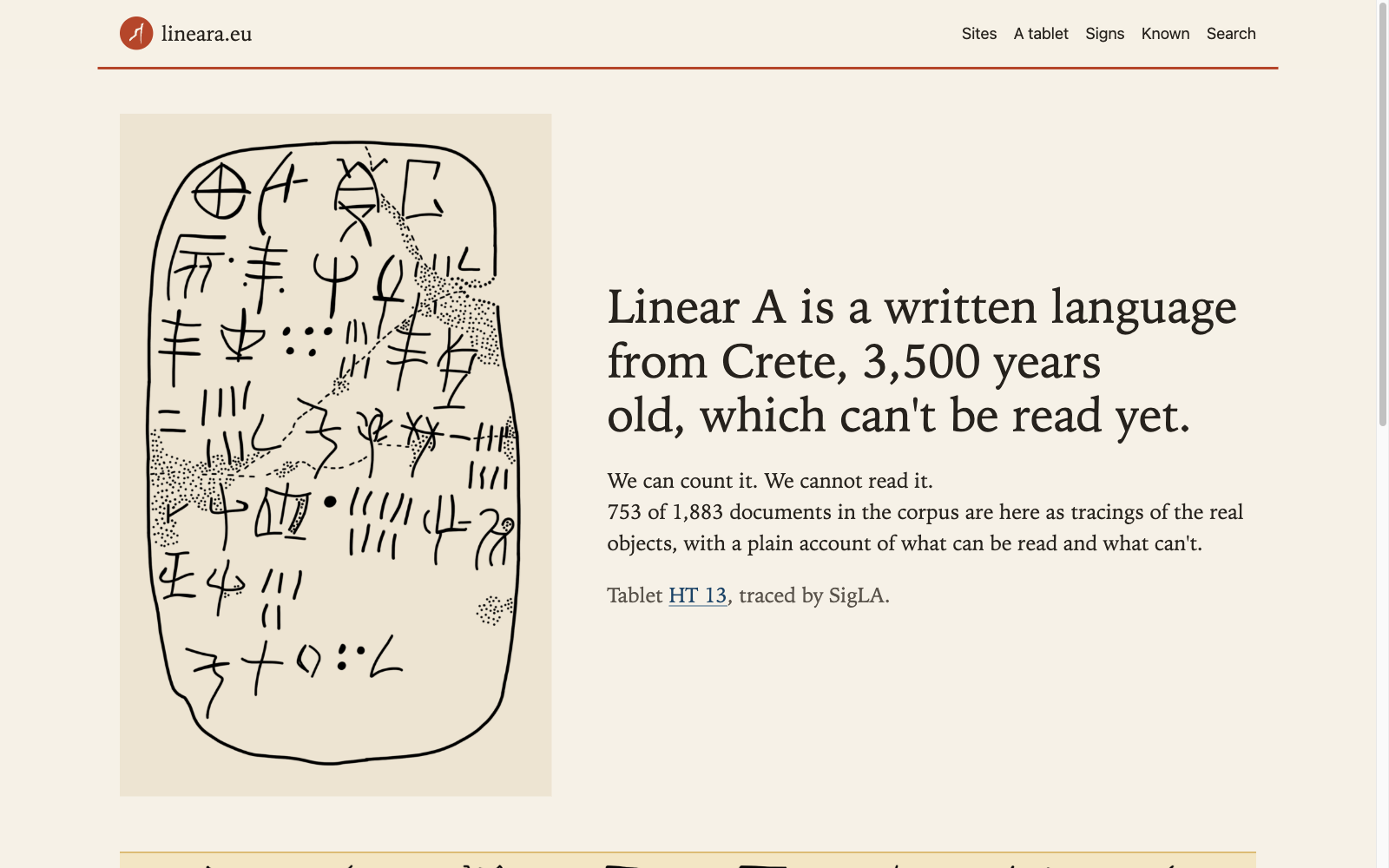Screen dimensions: 1389x868
Task: Click the lineara.eu site name text
Action: coord(207,34)
